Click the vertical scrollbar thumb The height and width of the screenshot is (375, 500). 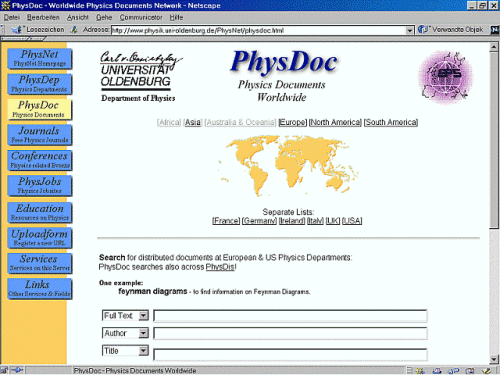(494, 140)
